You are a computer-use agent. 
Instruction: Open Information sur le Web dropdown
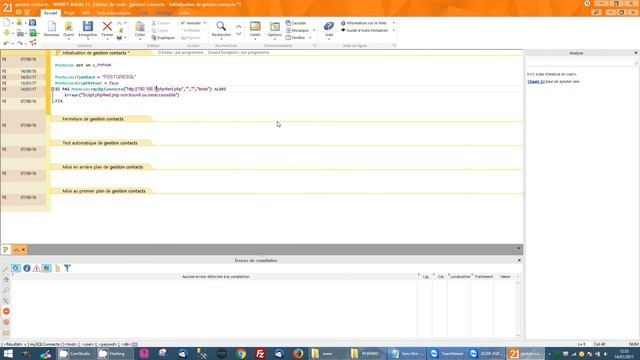pos(393,23)
